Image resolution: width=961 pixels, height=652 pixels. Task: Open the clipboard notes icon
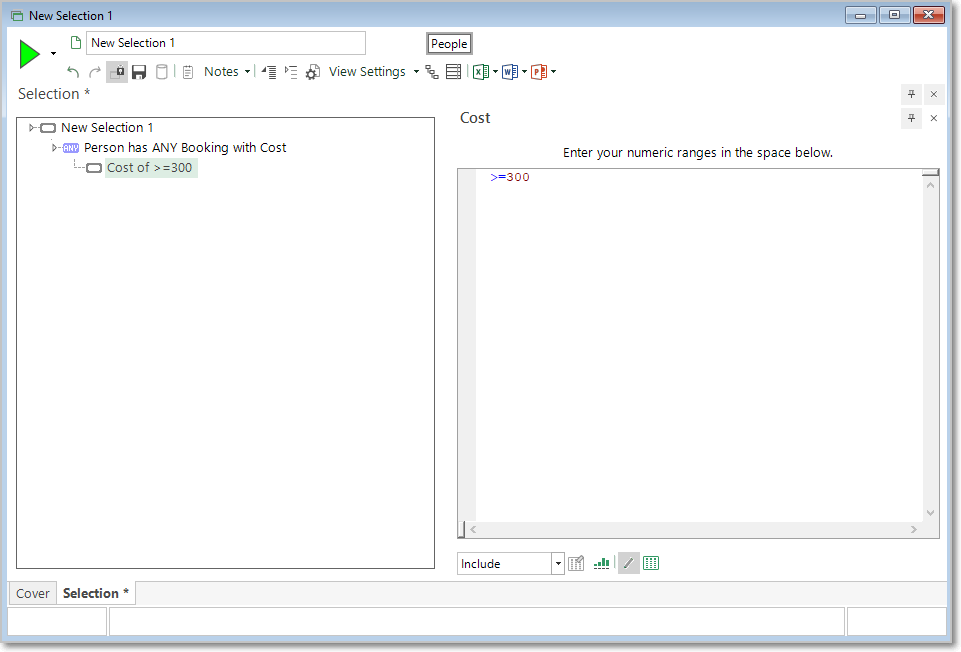coord(188,72)
